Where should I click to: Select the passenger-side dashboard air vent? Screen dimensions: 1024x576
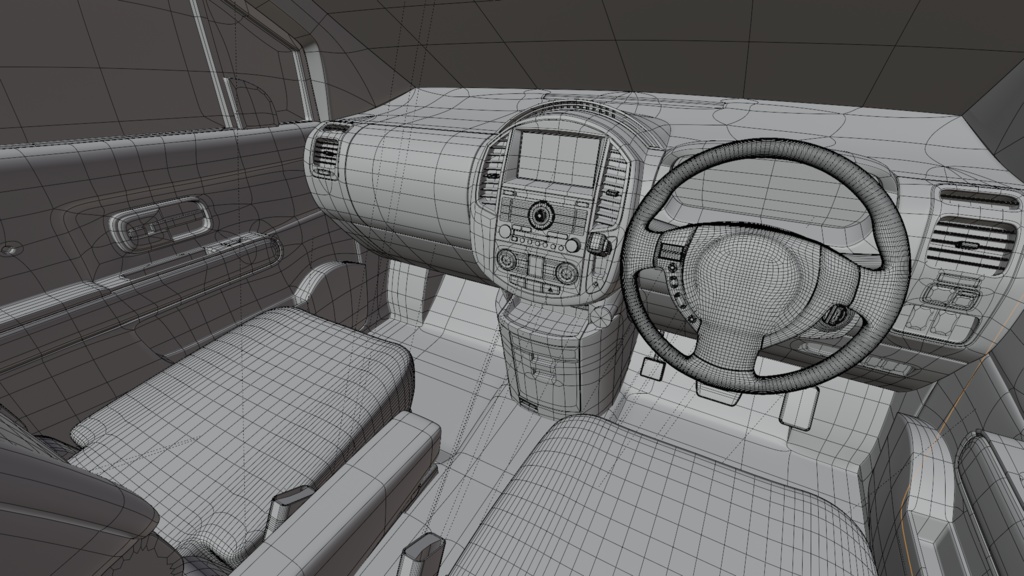pyautogui.click(x=327, y=152)
